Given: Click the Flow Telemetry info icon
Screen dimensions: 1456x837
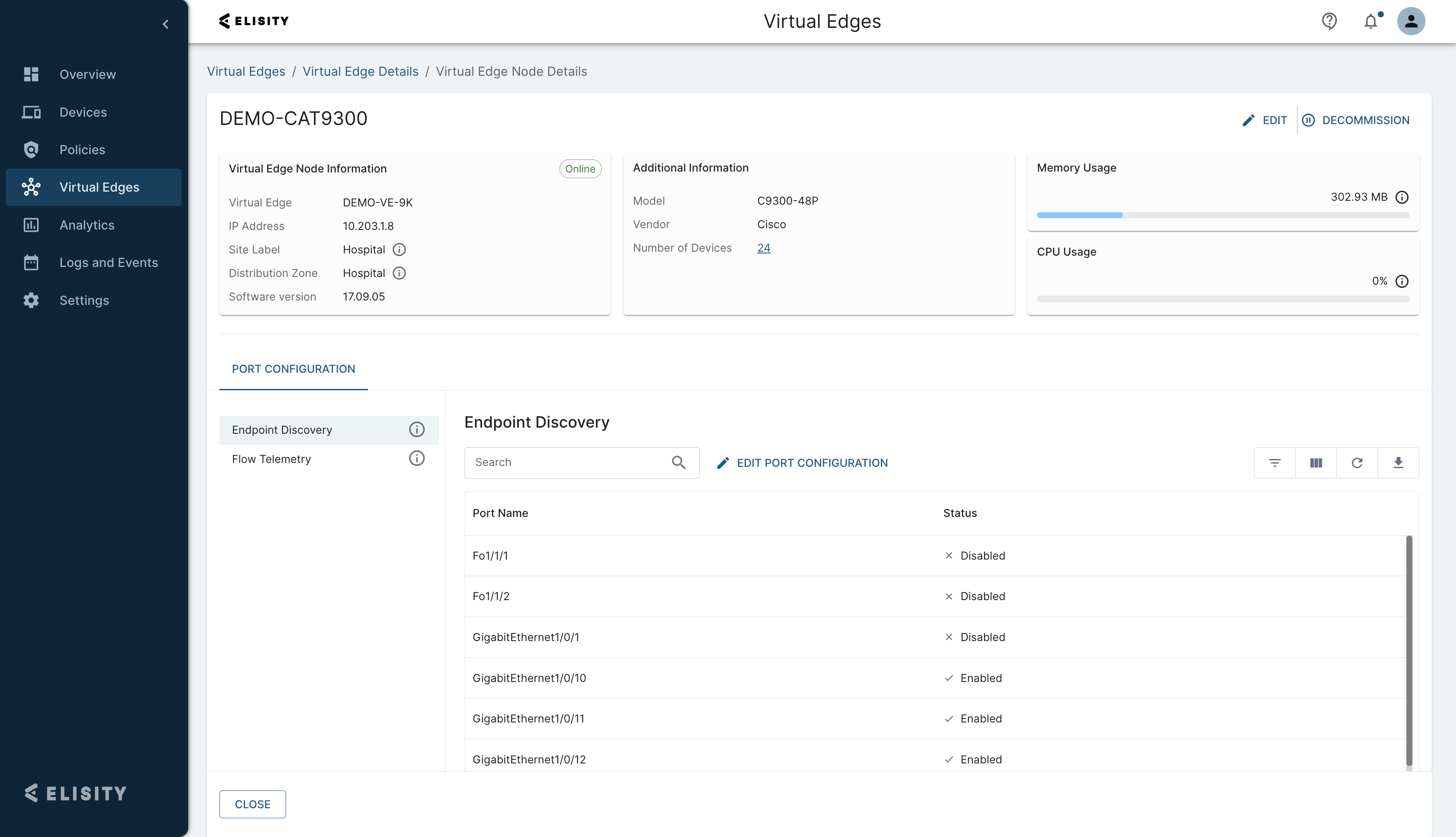Looking at the screenshot, I should [417, 458].
